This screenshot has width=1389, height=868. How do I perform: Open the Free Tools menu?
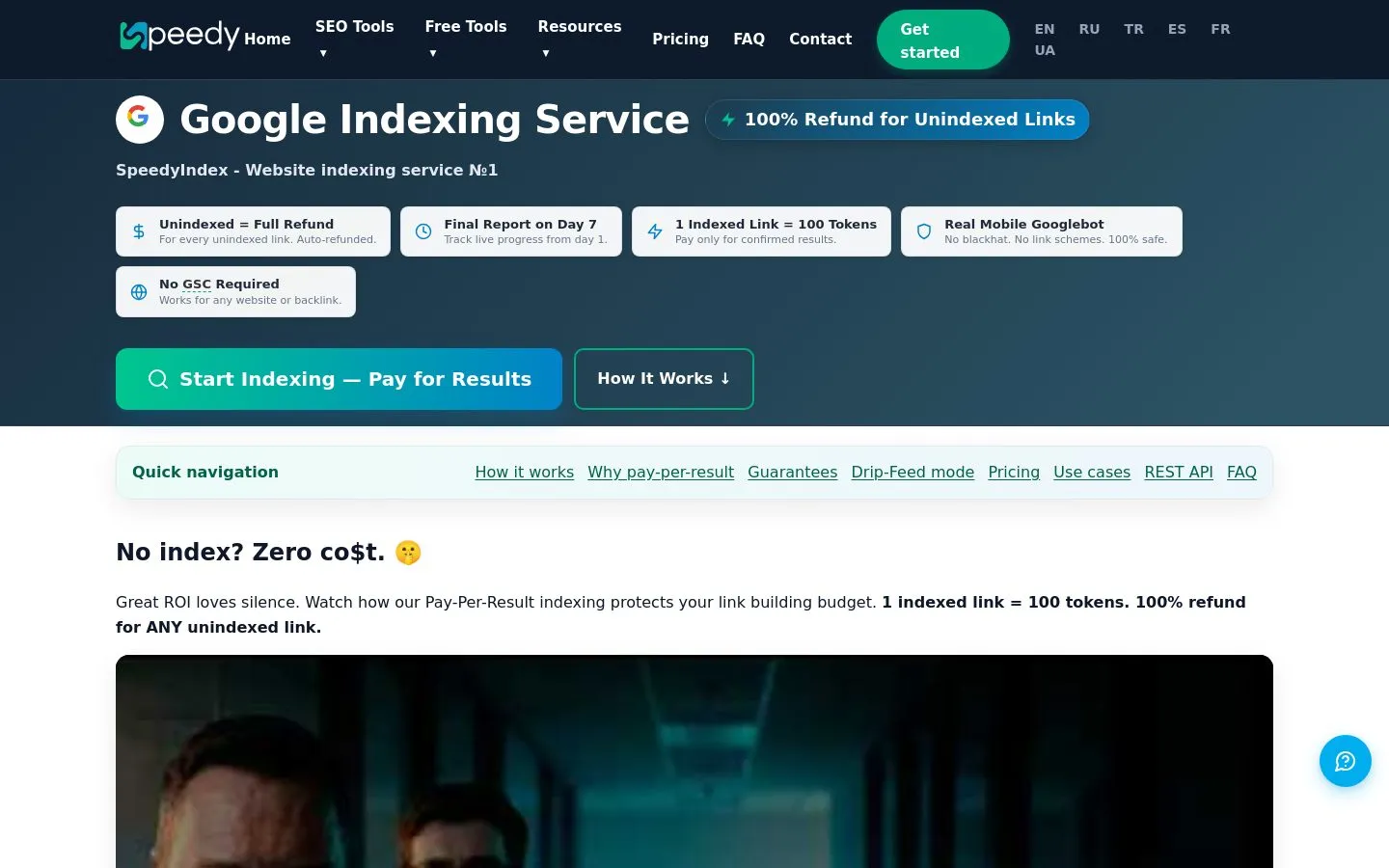[466, 27]
